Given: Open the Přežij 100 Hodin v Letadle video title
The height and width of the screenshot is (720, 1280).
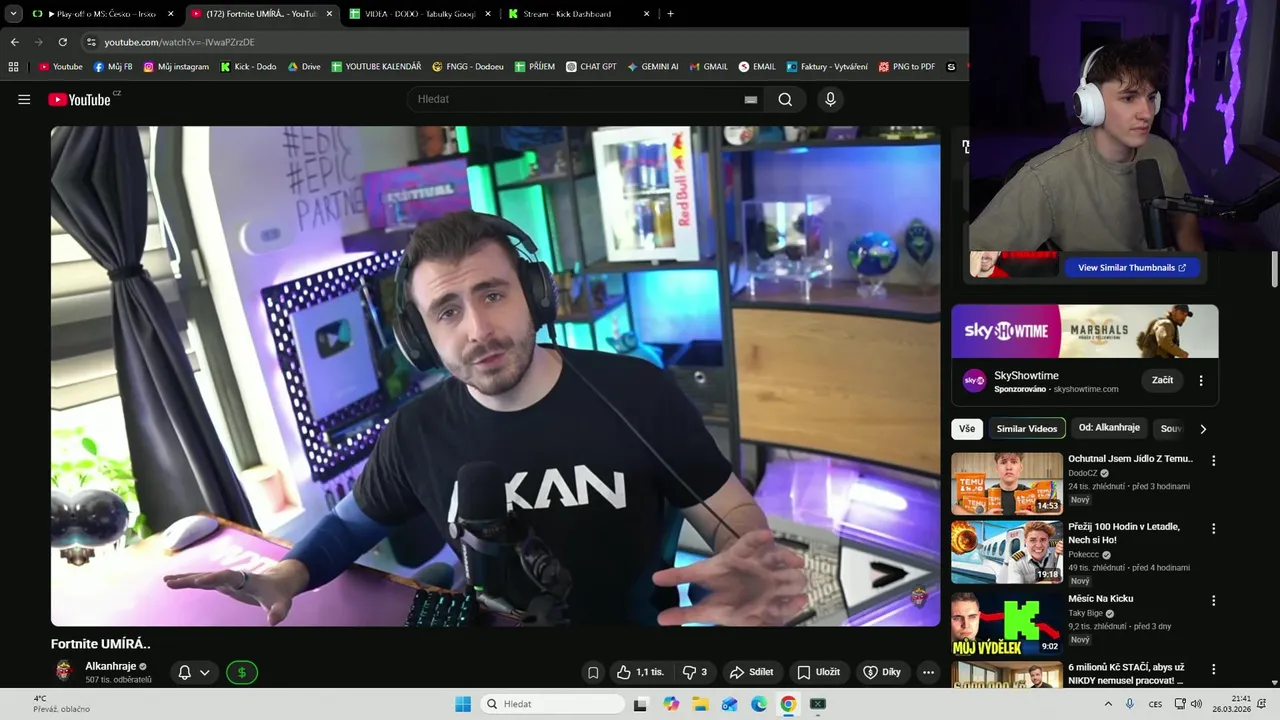Looking at the screenshot, I should click(x=1124, y=533).
